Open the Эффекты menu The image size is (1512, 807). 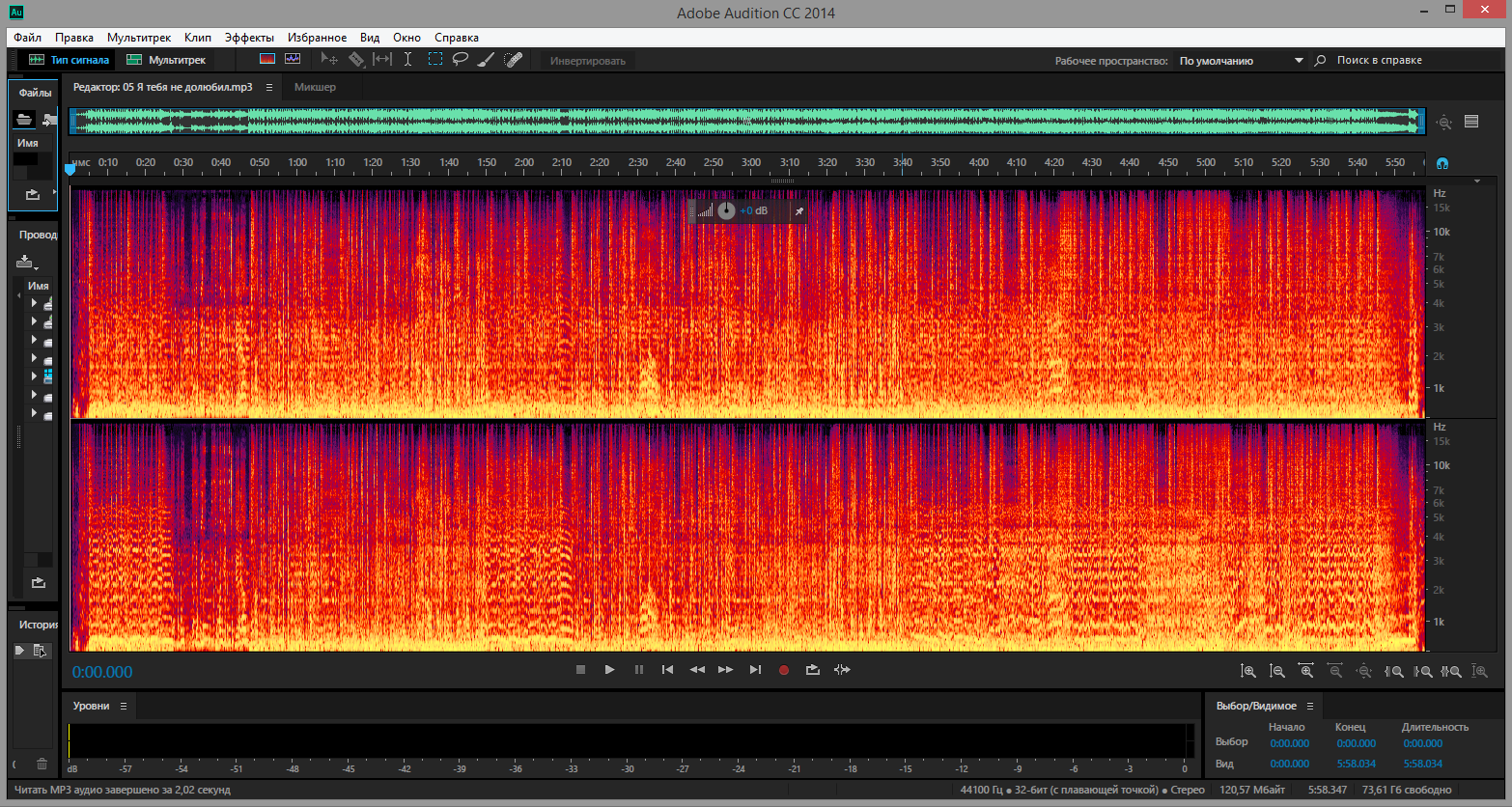pos(249,38)
